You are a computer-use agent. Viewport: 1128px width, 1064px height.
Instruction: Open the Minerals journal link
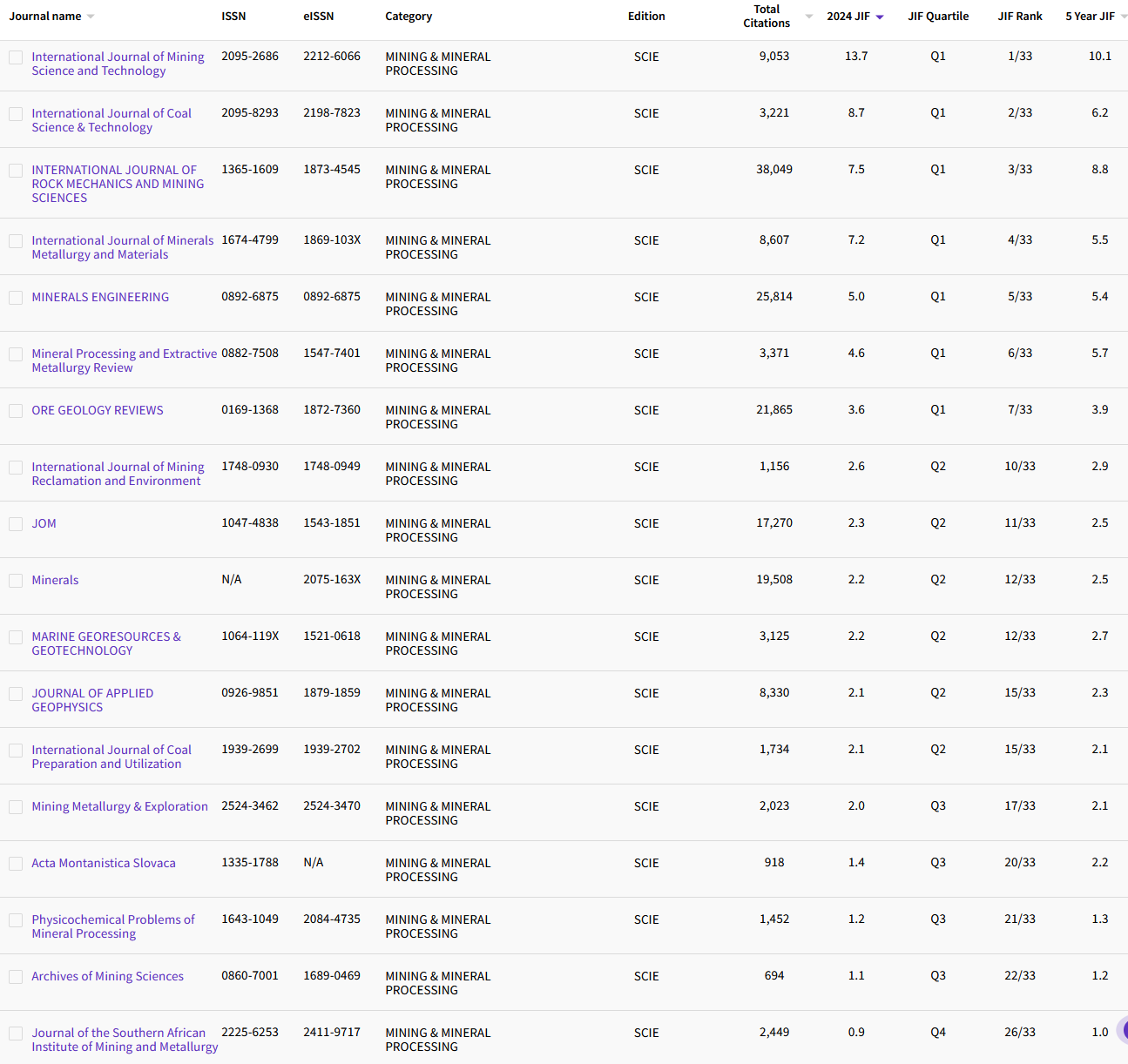[55, 580]
